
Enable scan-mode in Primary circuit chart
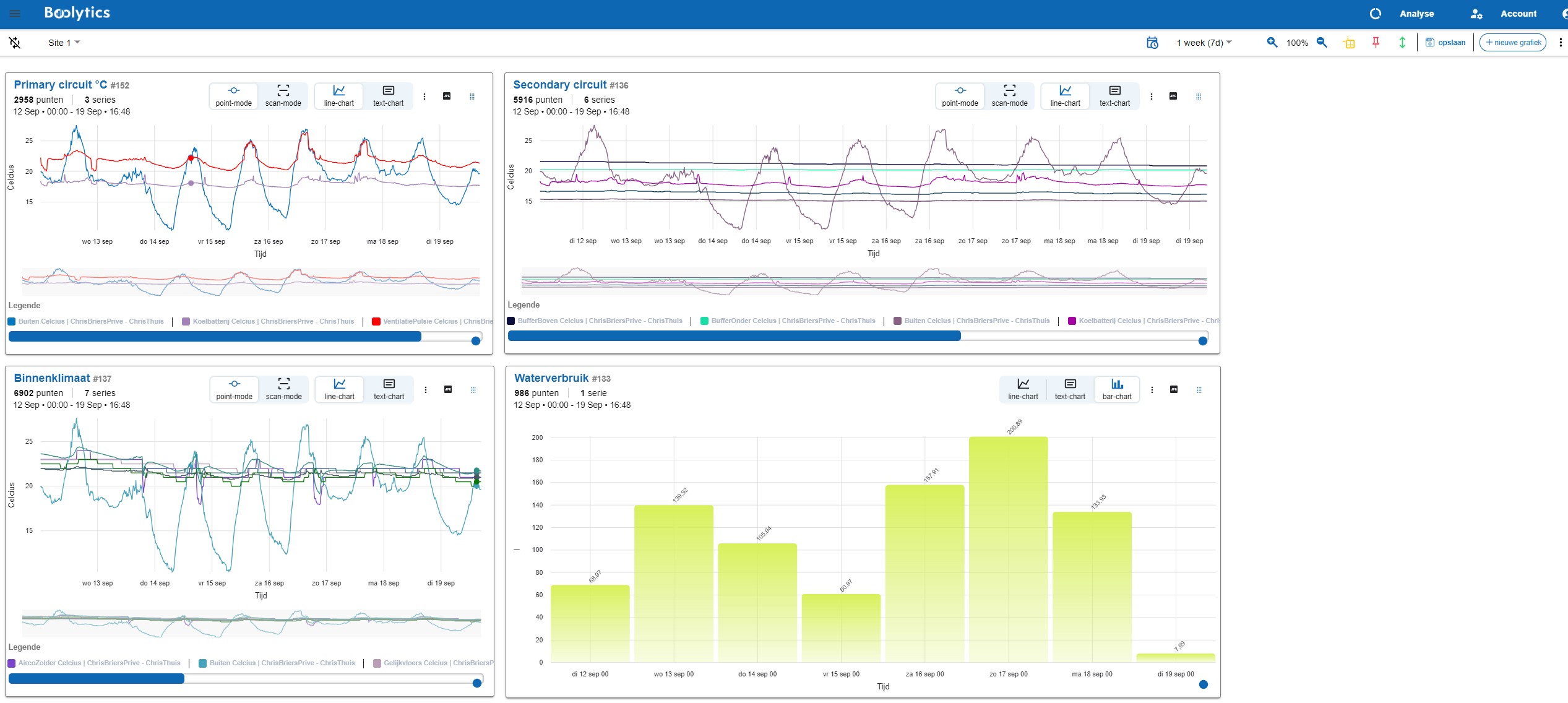pos(283,96)
